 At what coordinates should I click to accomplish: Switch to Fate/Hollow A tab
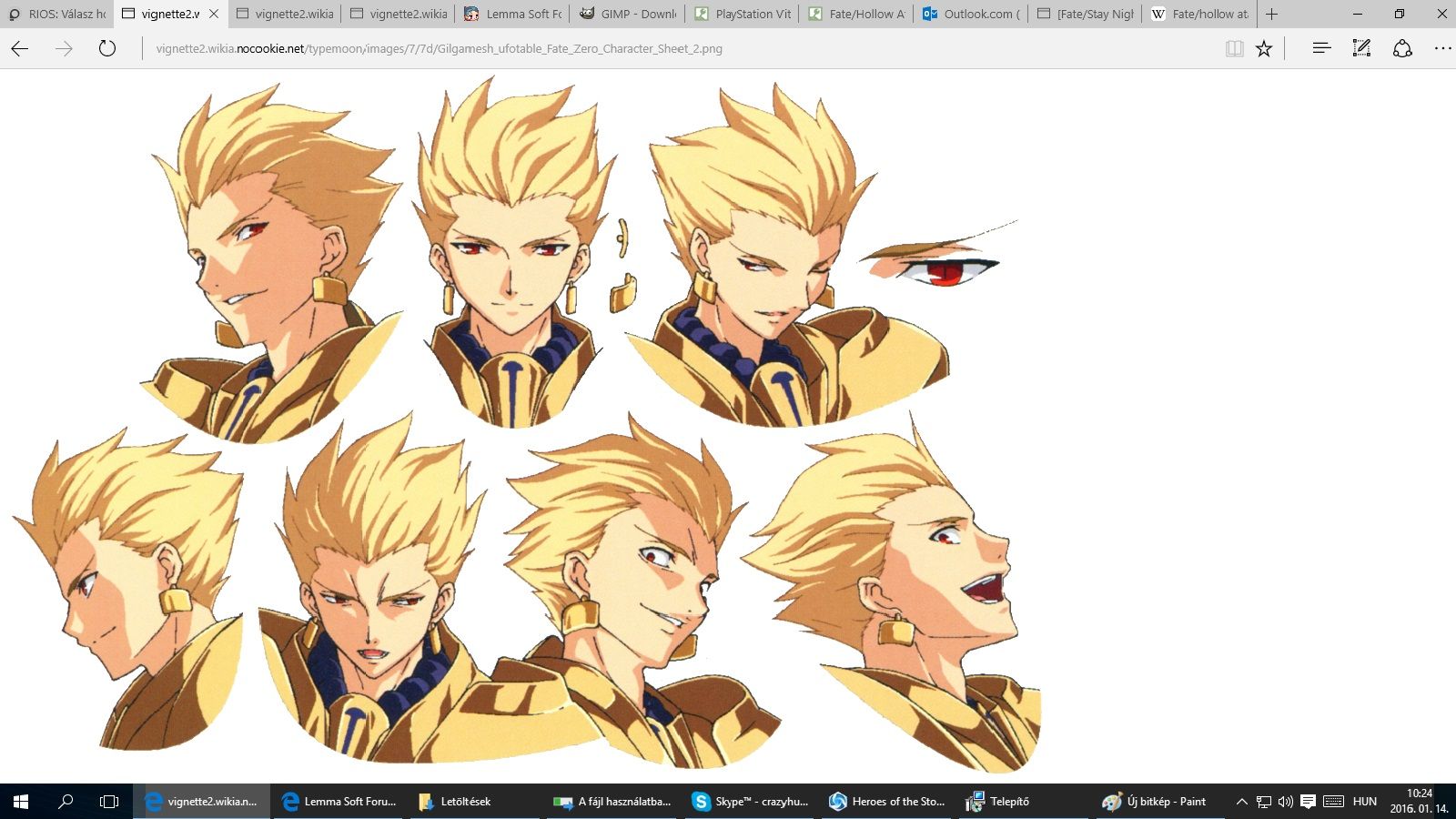pos(857,14)
